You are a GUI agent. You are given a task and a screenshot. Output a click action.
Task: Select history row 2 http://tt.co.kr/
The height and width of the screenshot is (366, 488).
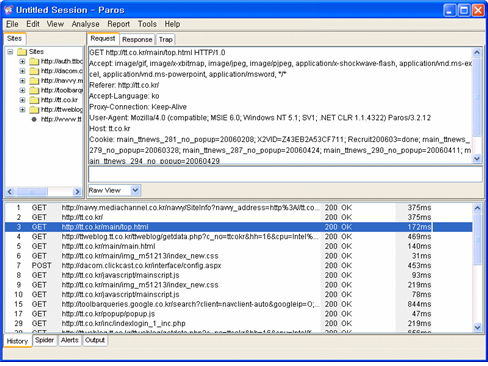[x=238, y=217]
